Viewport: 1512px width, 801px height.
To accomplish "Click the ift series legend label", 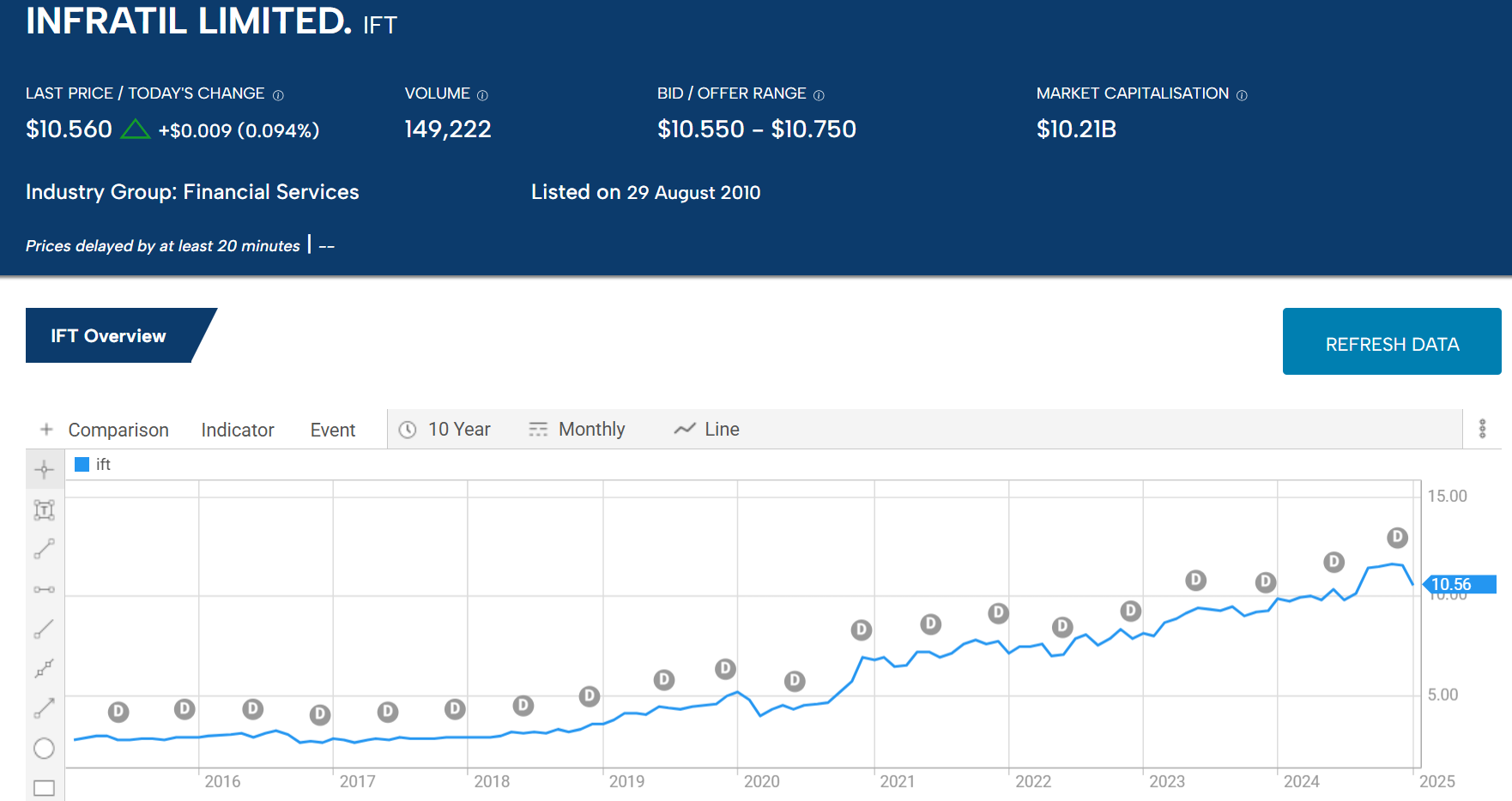I will click(x=103, y=464).
